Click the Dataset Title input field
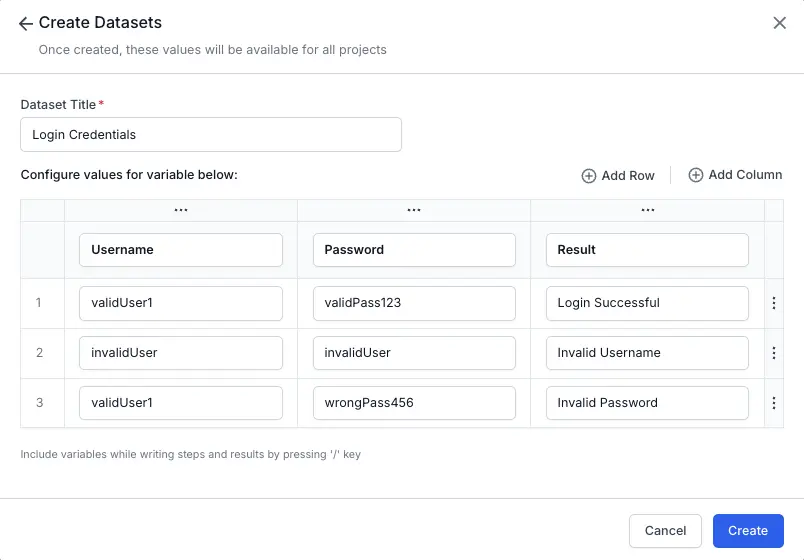804x560 pixels. point(211,135)
